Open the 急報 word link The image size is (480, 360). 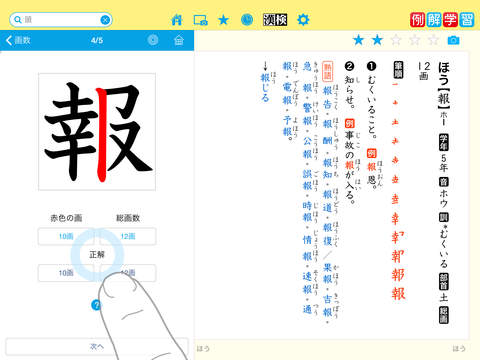tap(307, 77)
